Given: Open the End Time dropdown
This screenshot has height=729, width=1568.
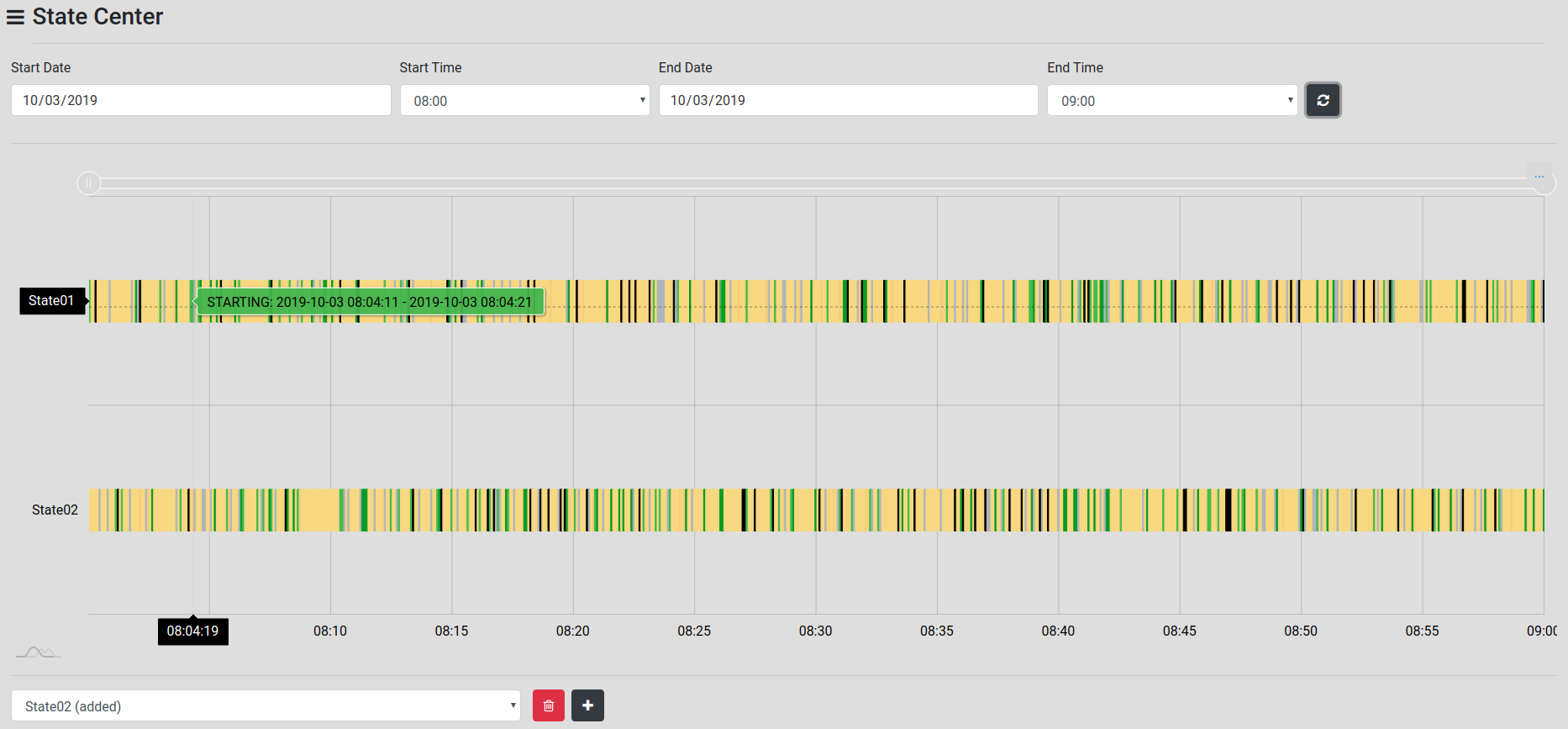Looking at the screenshot, I should point(1171,101).
